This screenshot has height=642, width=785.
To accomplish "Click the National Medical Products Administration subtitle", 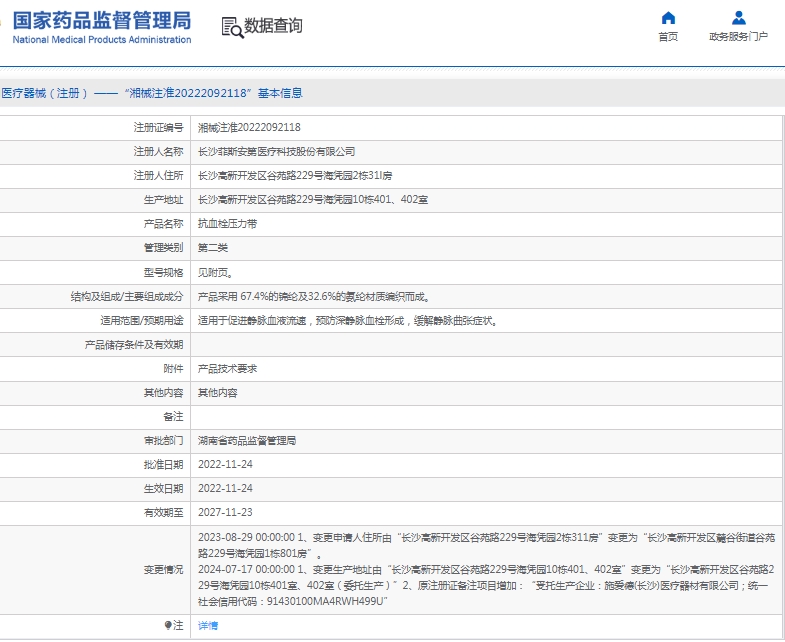I will click(x=102, y=40).
